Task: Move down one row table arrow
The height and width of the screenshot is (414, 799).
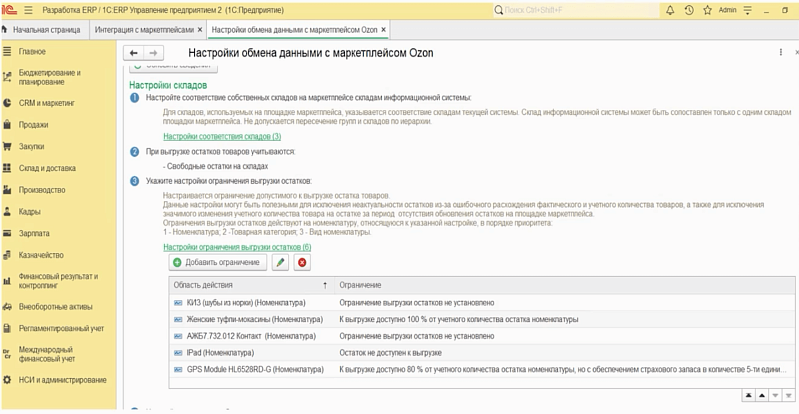Action: 775,396
